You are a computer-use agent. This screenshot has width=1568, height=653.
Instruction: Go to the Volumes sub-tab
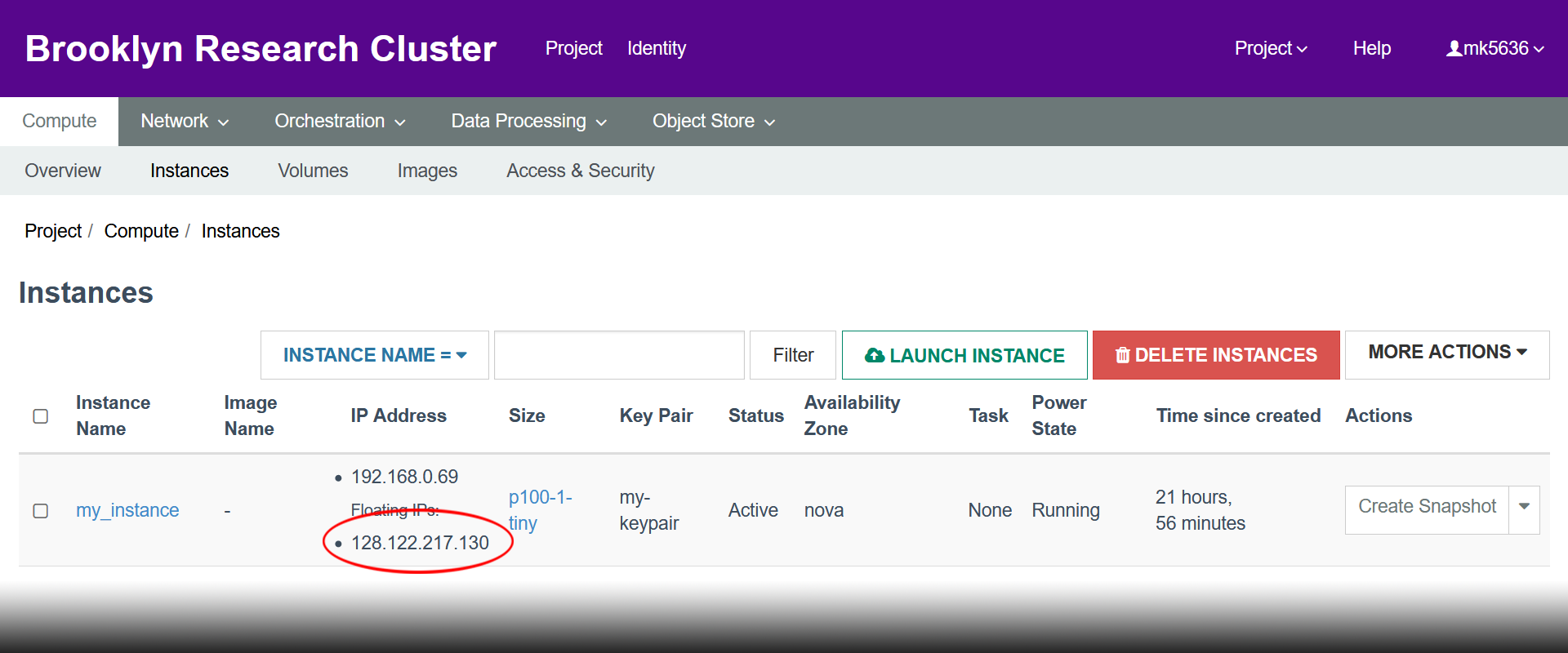tap(313, 171)
